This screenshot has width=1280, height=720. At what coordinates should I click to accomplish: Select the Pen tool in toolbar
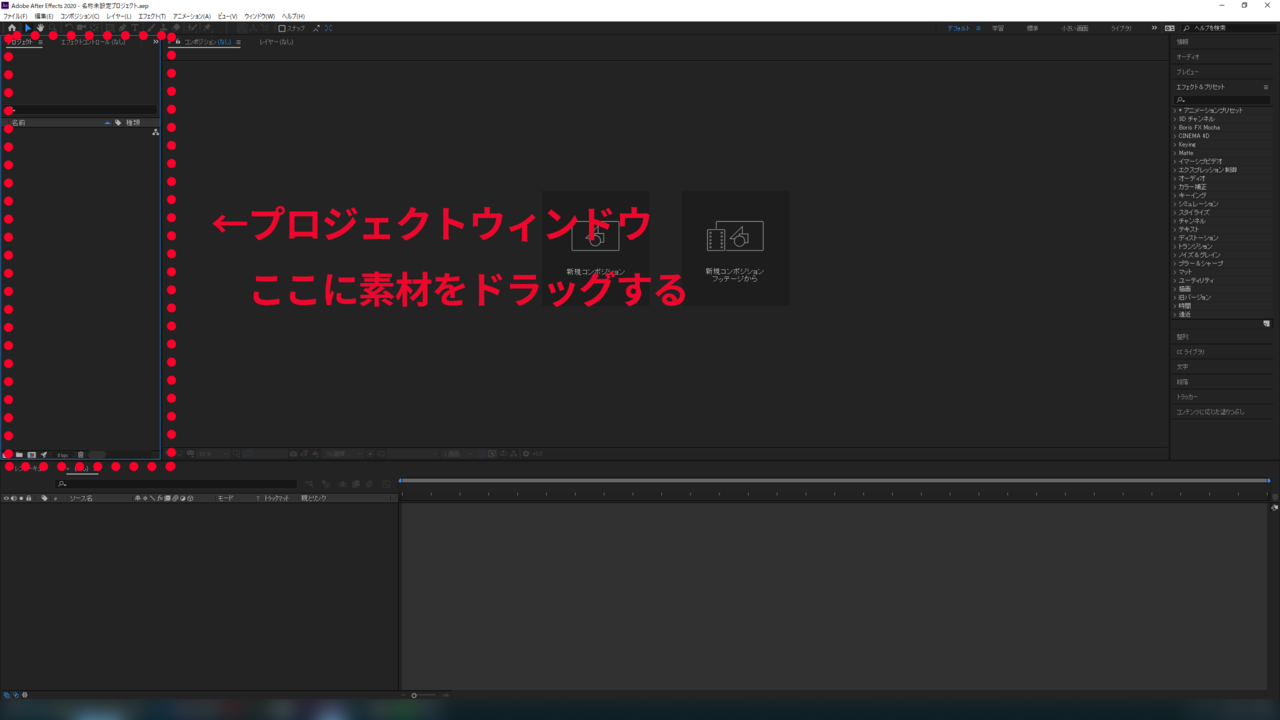(122, 28)
